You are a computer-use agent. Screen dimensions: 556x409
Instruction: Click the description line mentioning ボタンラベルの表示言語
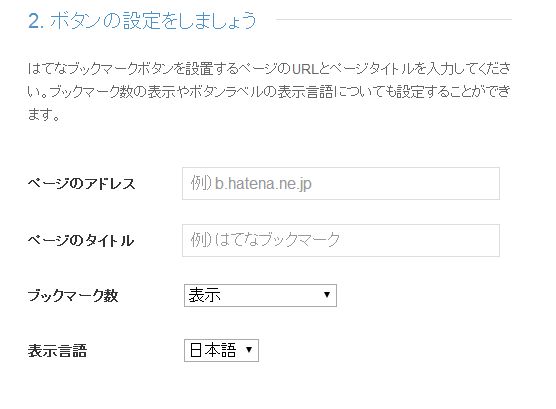[x=269, y=92]
